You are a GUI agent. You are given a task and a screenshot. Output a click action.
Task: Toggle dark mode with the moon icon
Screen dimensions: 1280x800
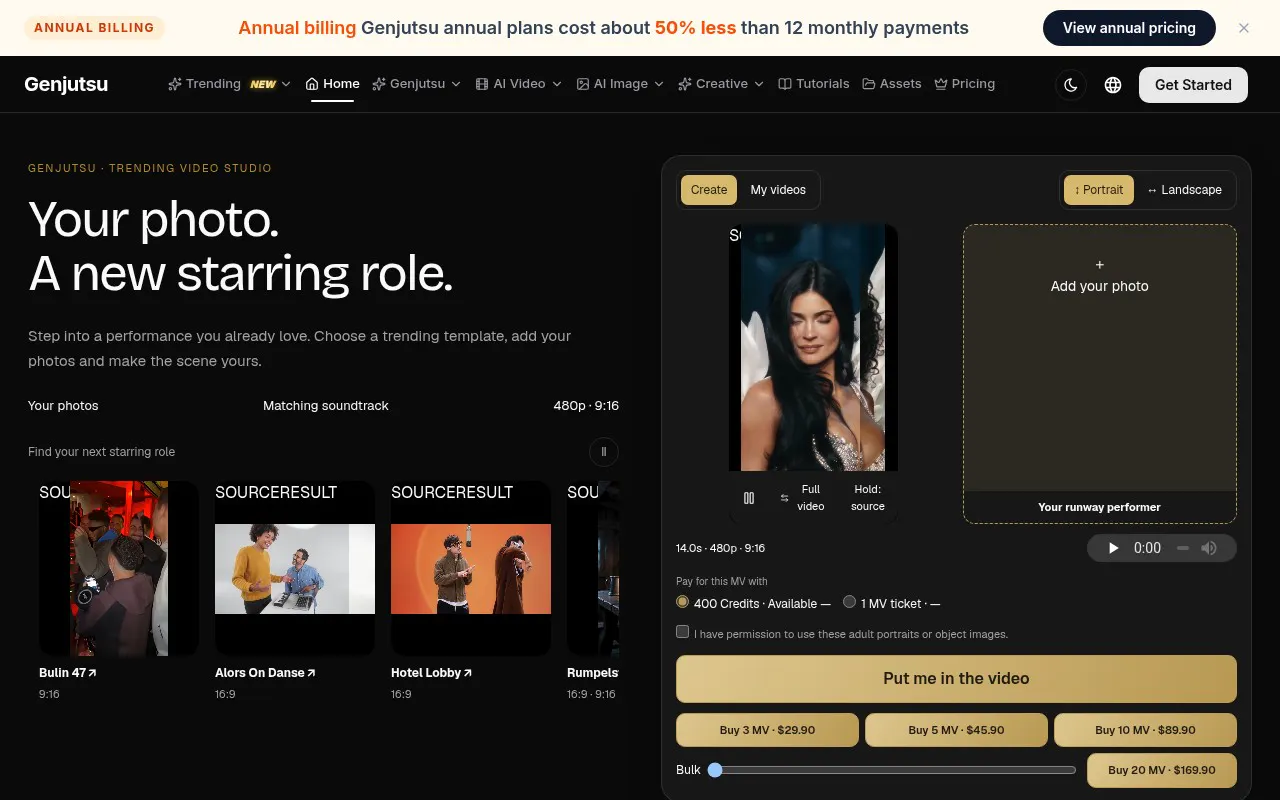1071,85
